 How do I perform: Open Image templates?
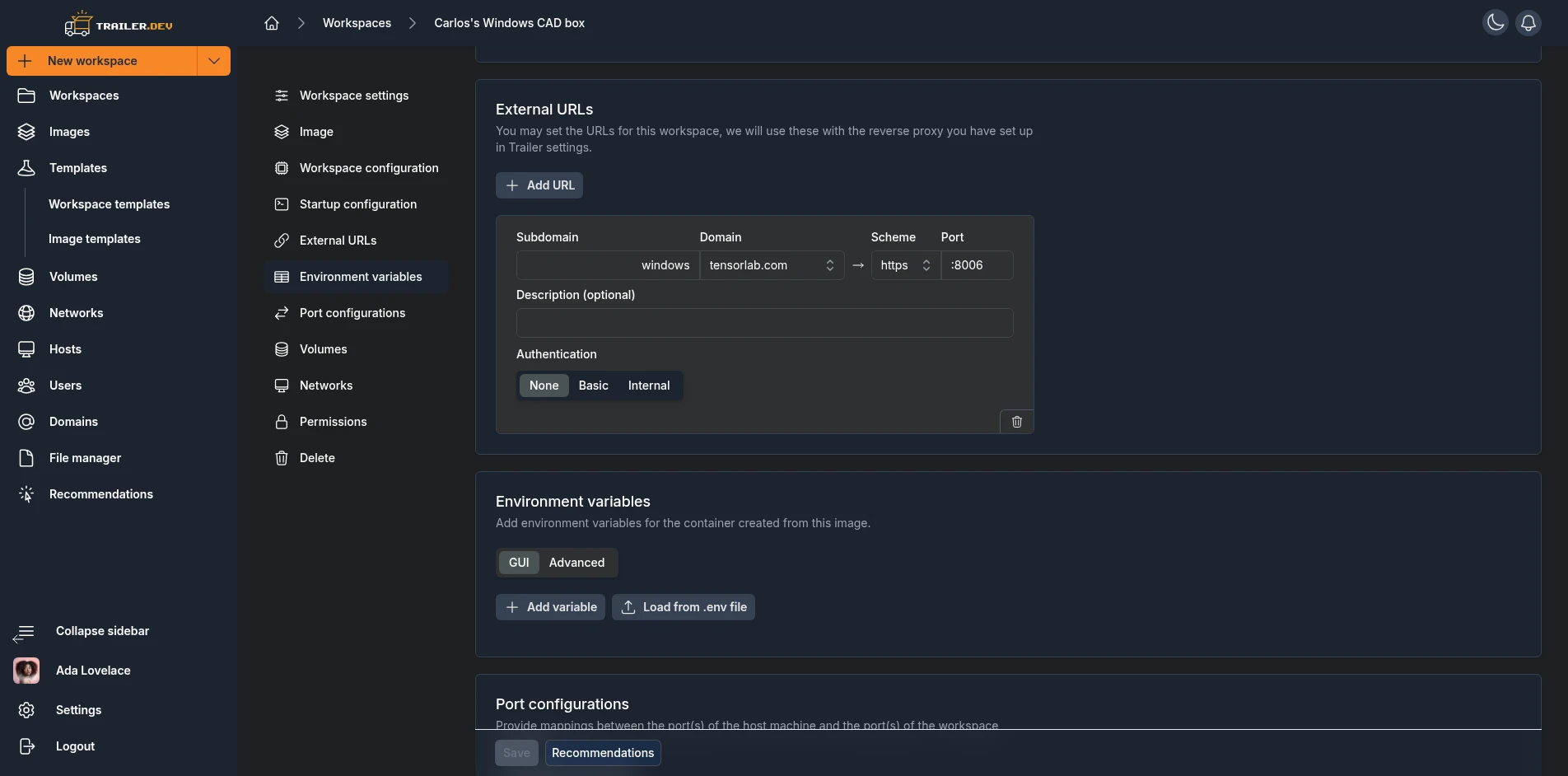[x=95, y=239]
